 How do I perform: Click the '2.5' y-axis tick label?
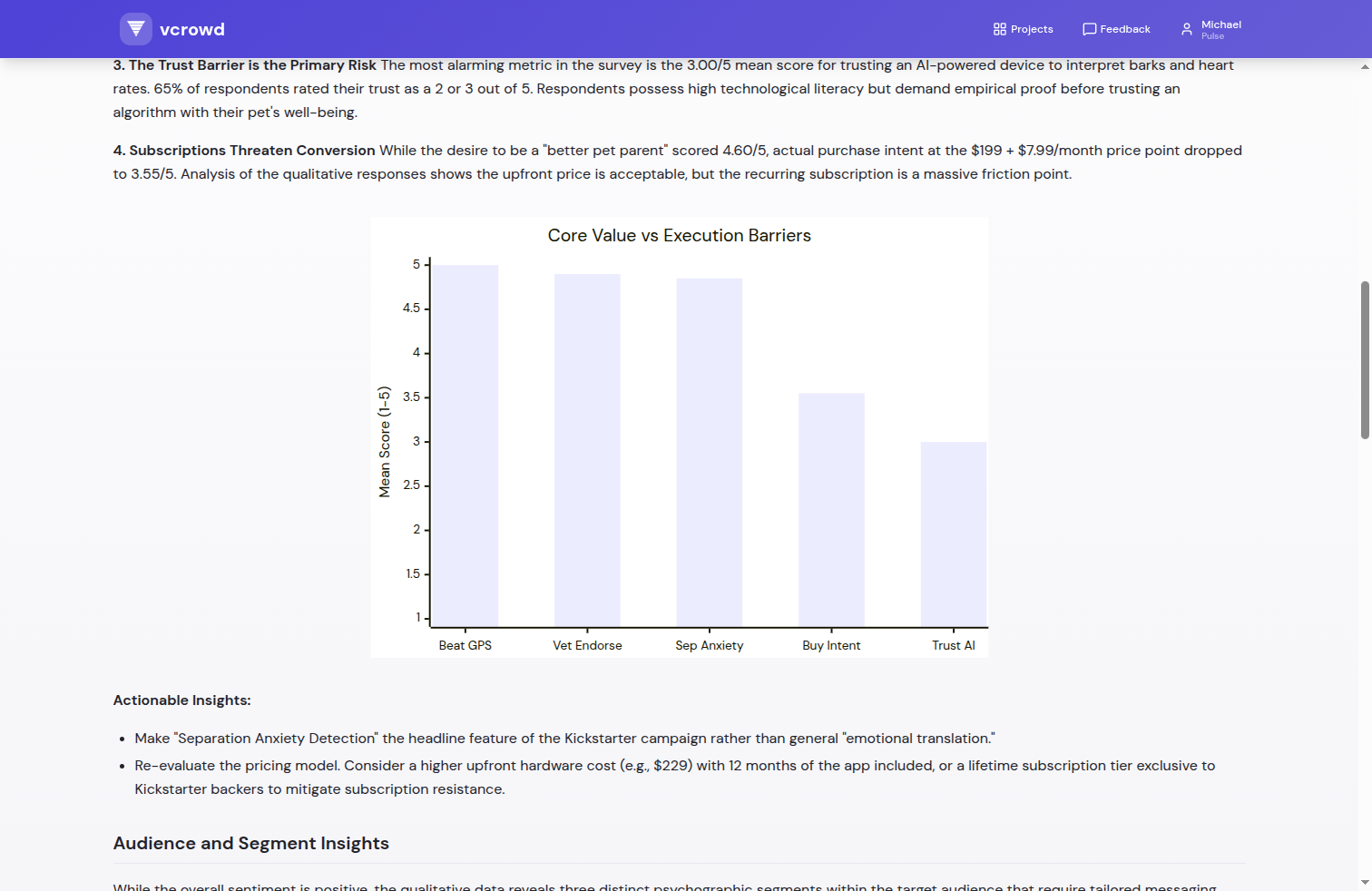click(412, 485)
